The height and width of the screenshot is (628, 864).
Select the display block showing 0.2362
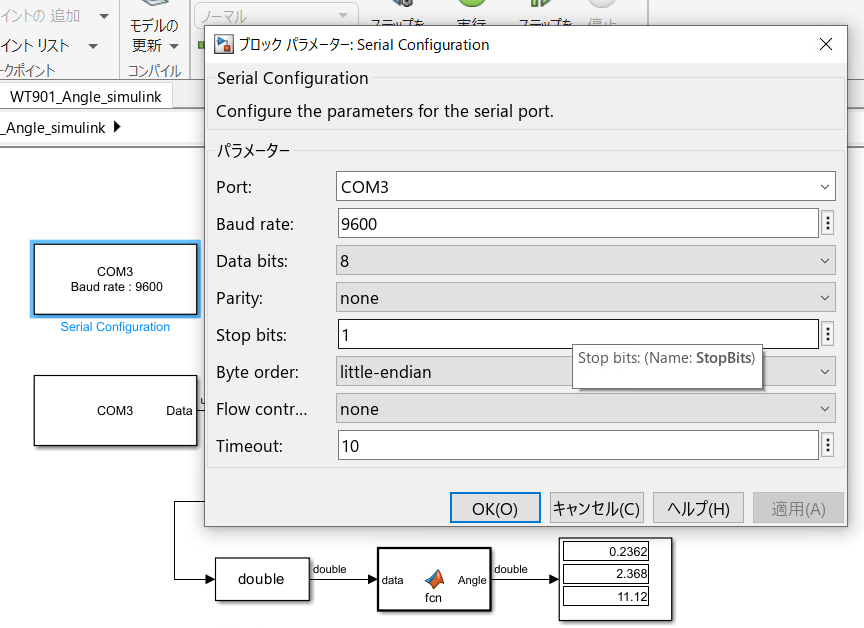615,579
